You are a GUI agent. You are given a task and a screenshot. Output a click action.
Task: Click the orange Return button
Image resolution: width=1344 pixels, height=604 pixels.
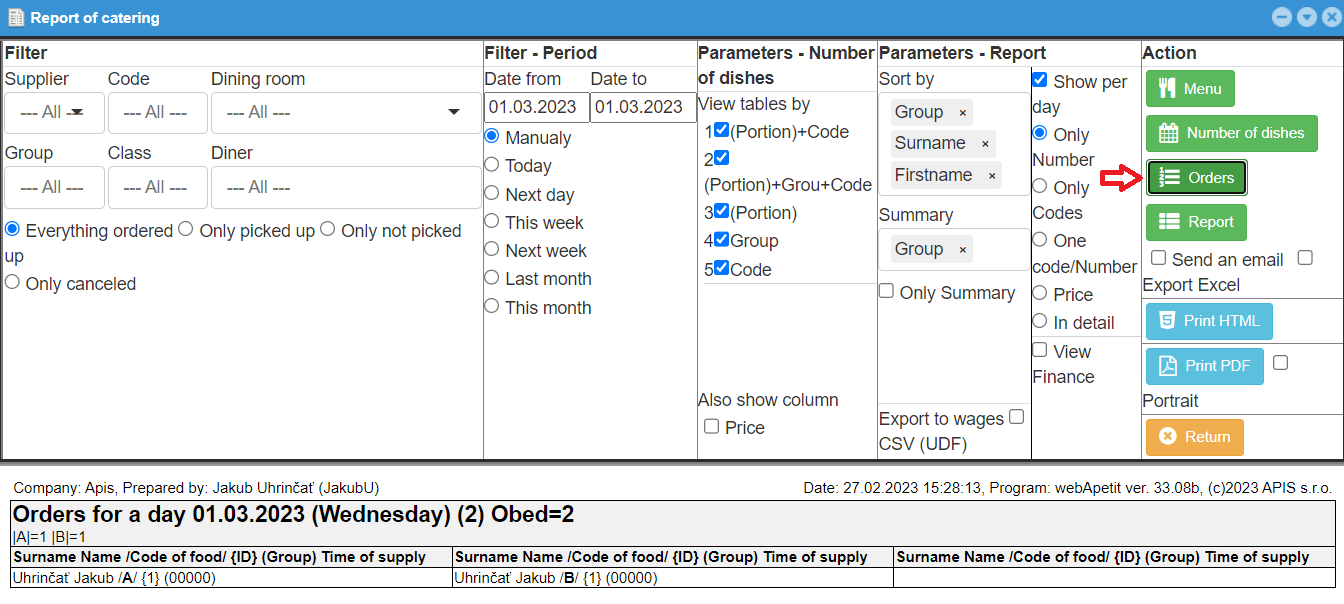tap(1194, 437)
